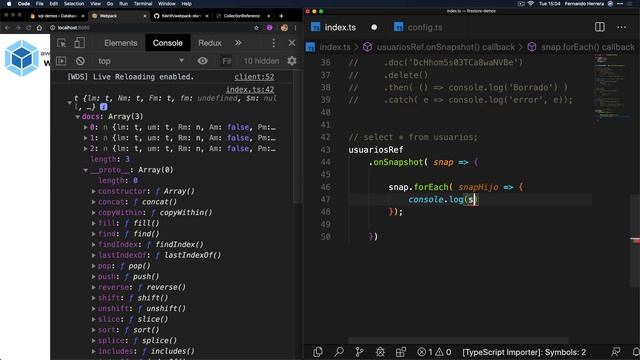The image size is (640, 360).
Task: Click the '10 hidden' messages label
Action: (x=261, y=61)
